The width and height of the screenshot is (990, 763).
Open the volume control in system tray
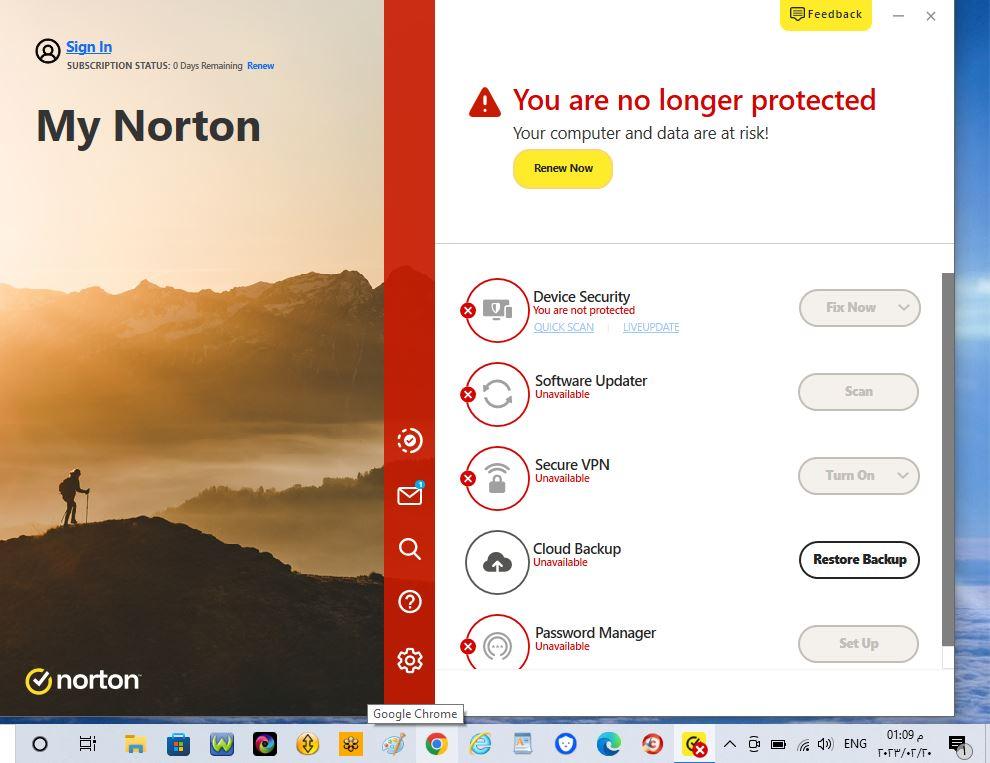[825, 744]
